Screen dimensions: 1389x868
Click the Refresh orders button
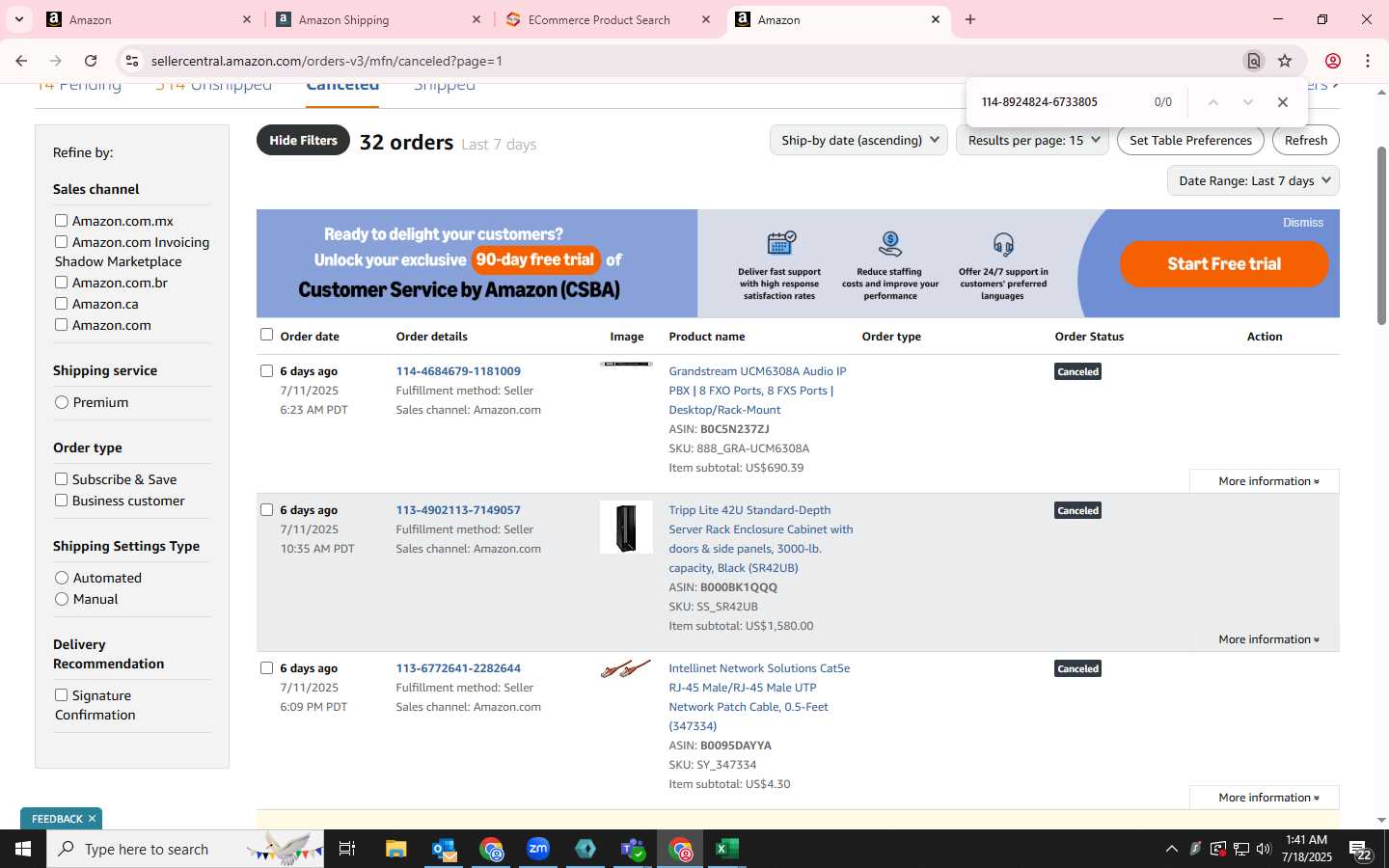click(1306, 140)
